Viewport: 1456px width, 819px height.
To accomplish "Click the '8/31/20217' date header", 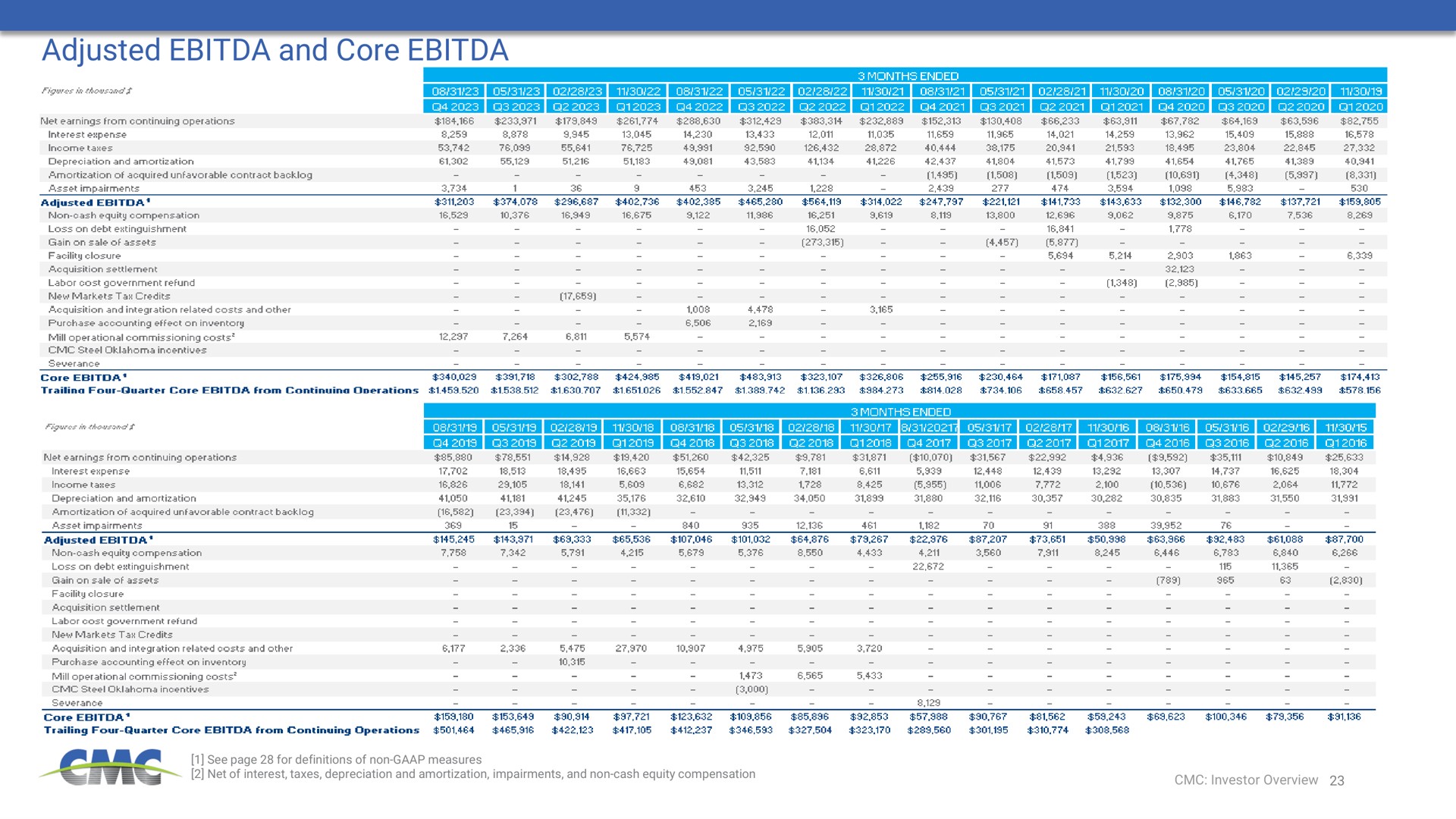I will tap(930, 428).
